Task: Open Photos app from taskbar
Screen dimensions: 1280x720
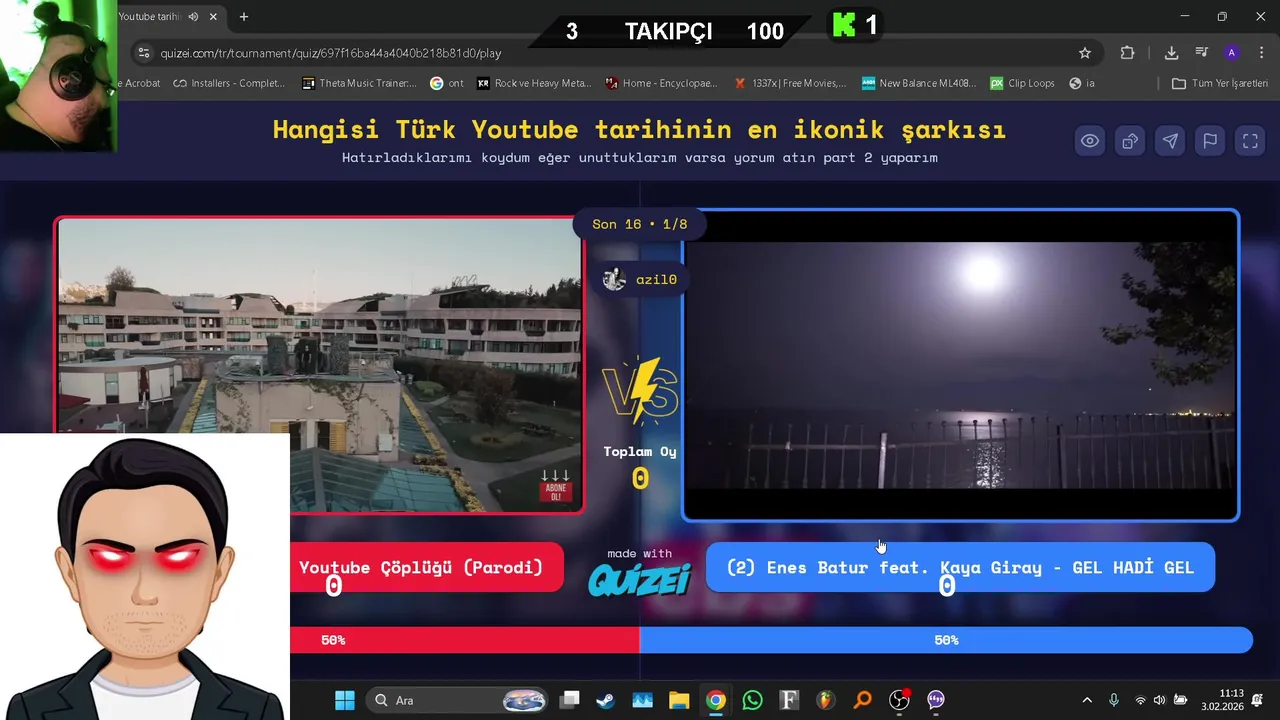Action: [642, 700]
